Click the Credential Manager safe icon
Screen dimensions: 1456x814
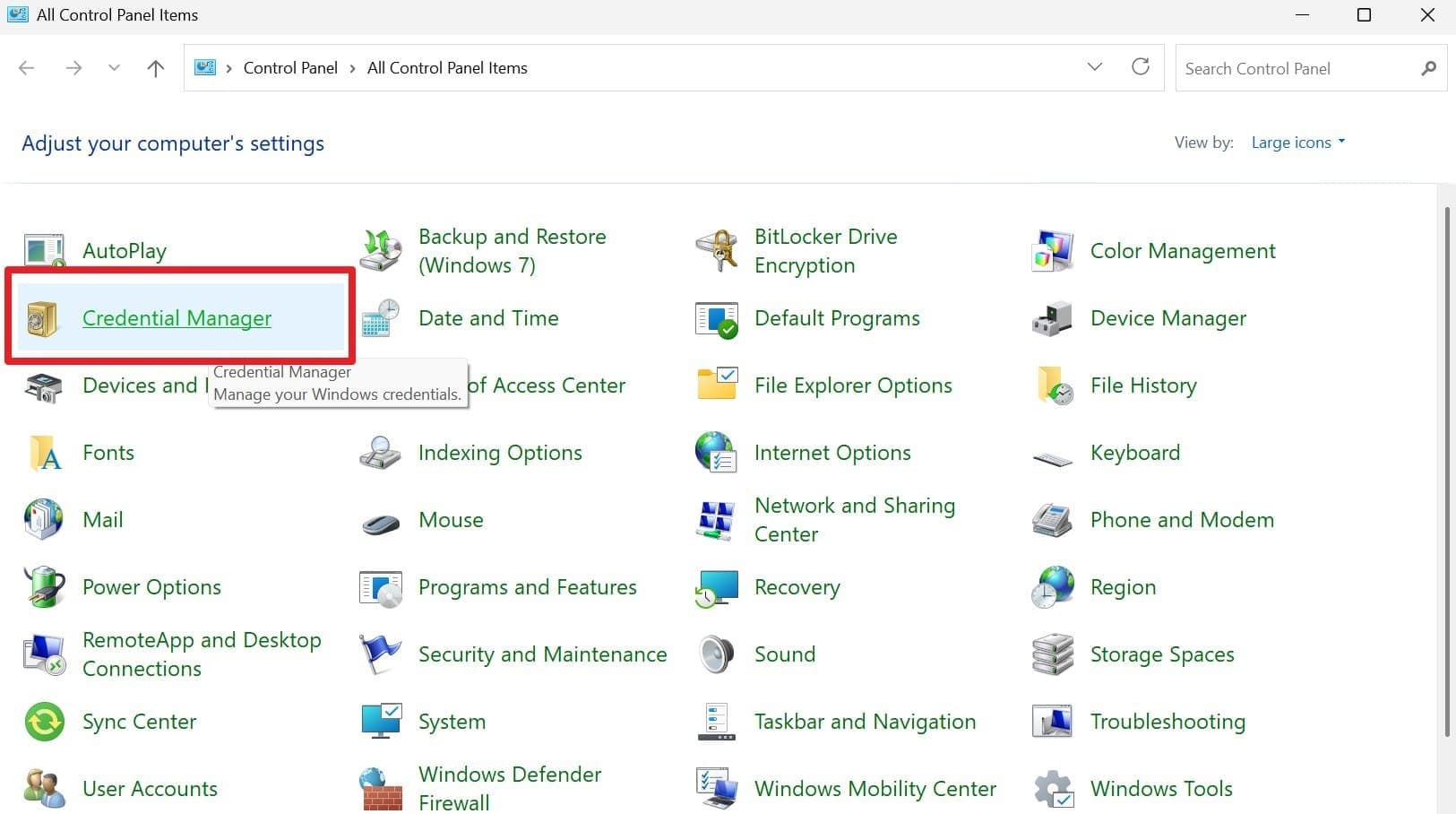42,319
